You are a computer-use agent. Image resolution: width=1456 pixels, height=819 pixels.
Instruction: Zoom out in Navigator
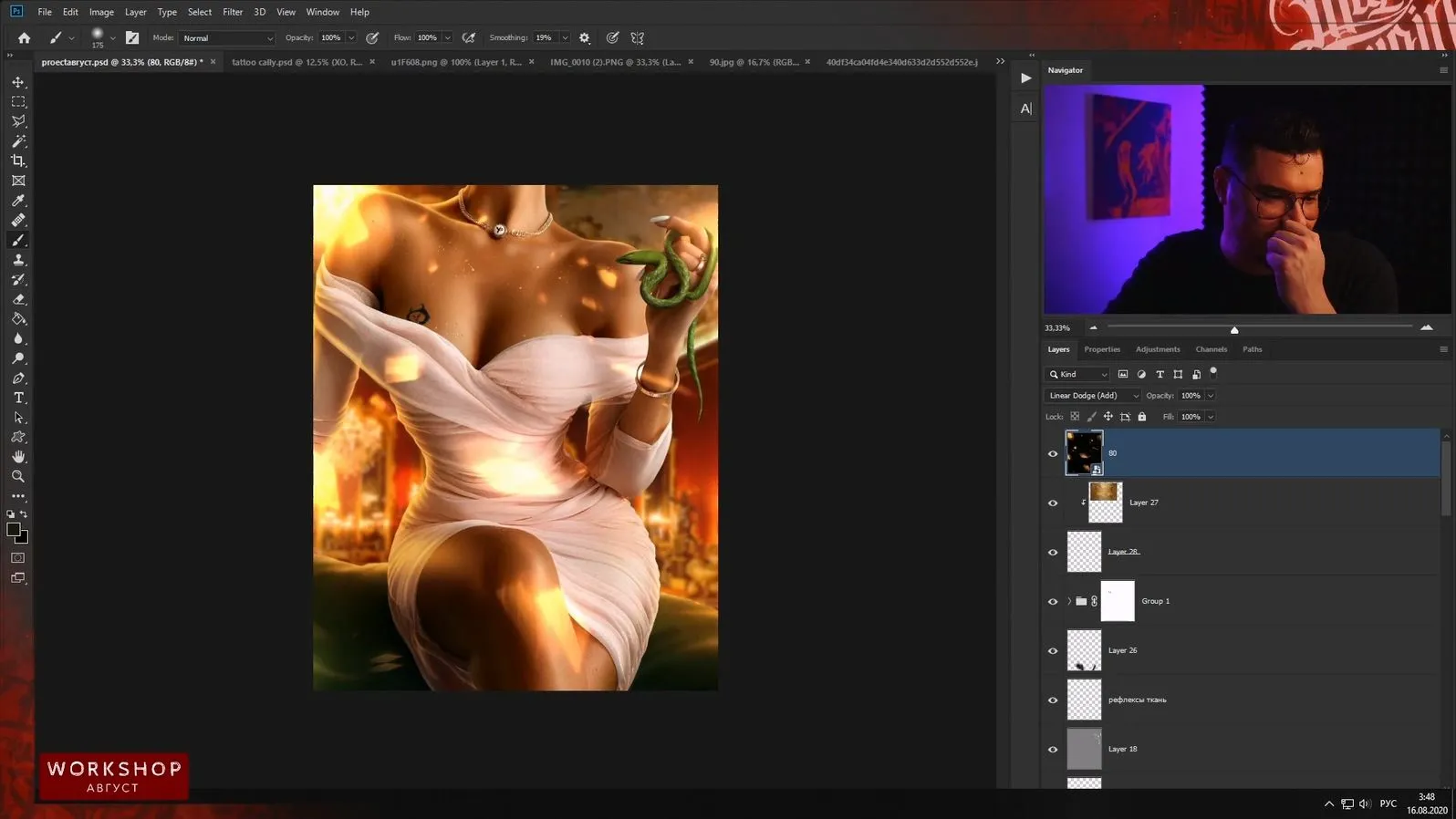click(x=1093, y=327)
